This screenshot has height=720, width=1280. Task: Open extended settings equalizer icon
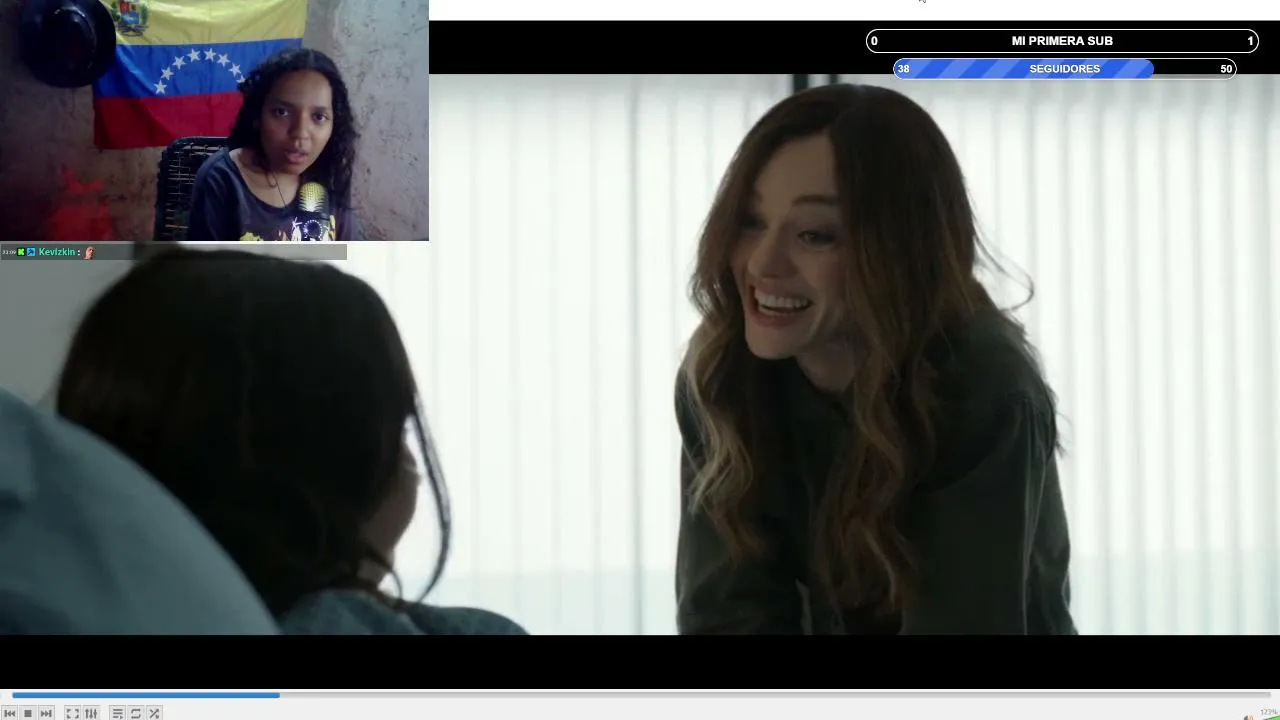pyautogui.click(x=91, y=713)
